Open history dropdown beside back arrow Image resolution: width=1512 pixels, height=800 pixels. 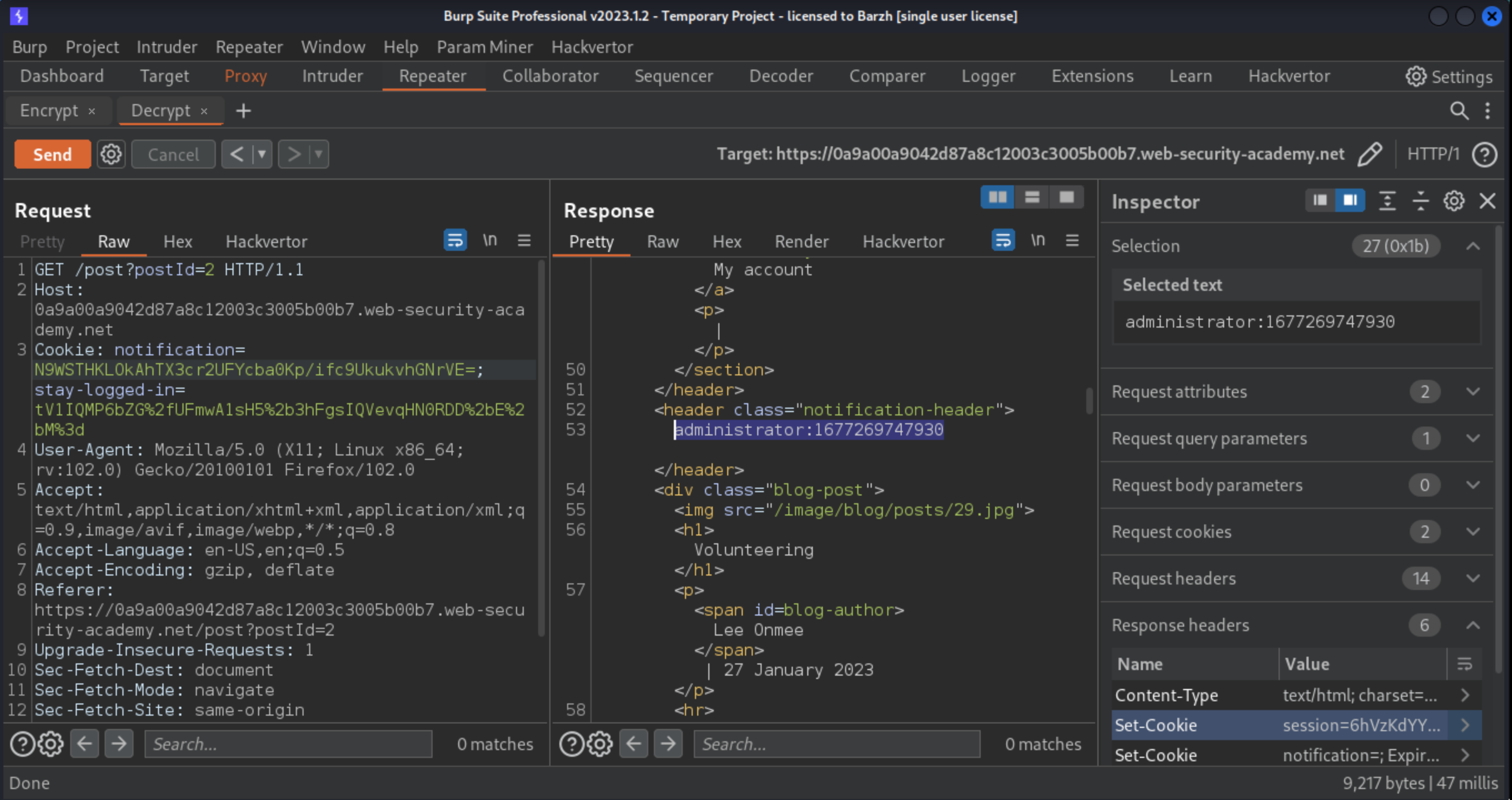[x=262, y=154]
